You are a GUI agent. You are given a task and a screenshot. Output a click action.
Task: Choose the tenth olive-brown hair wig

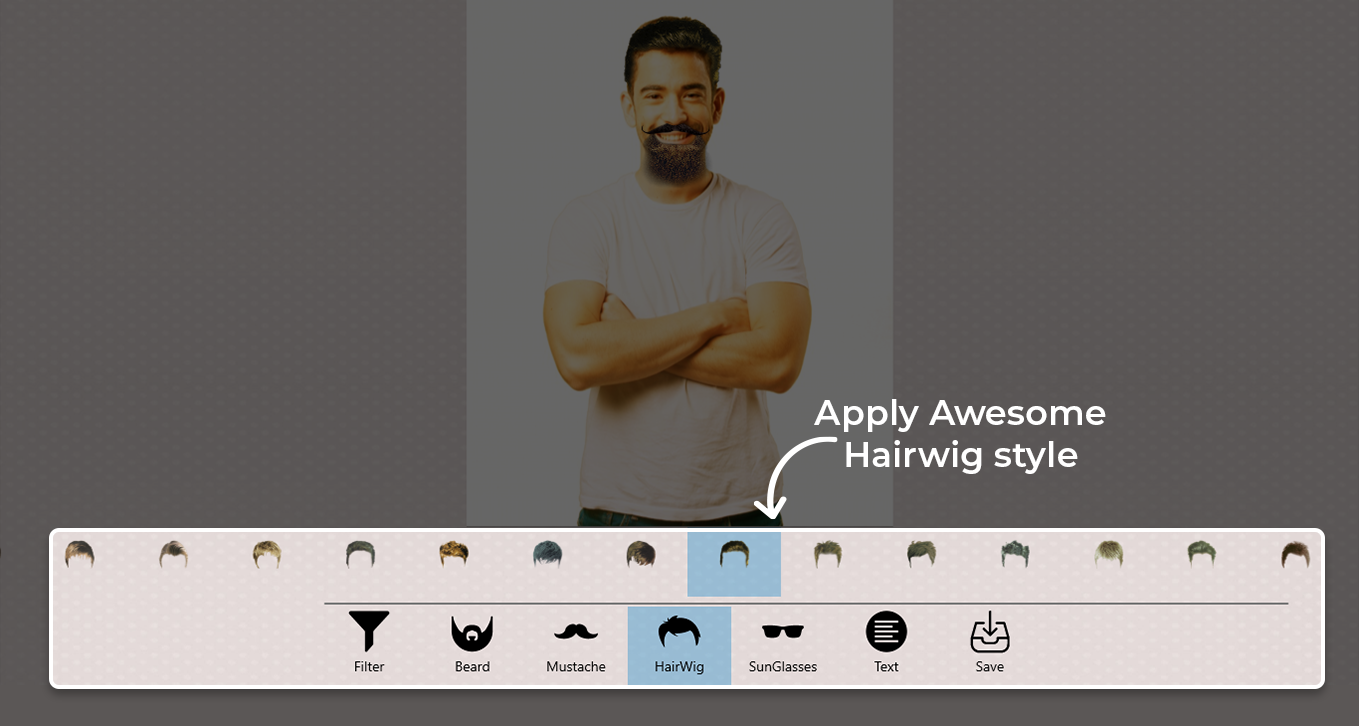pos(921,554)
